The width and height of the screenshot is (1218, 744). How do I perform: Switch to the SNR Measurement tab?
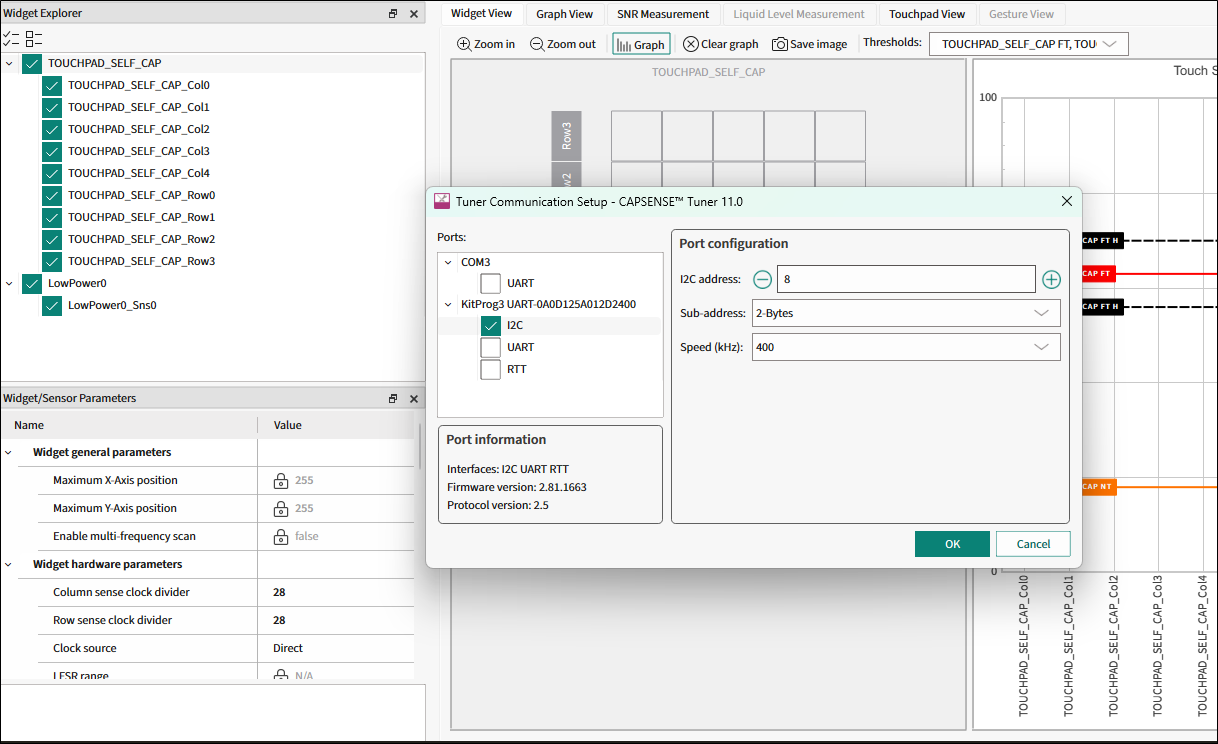(663, 14)
